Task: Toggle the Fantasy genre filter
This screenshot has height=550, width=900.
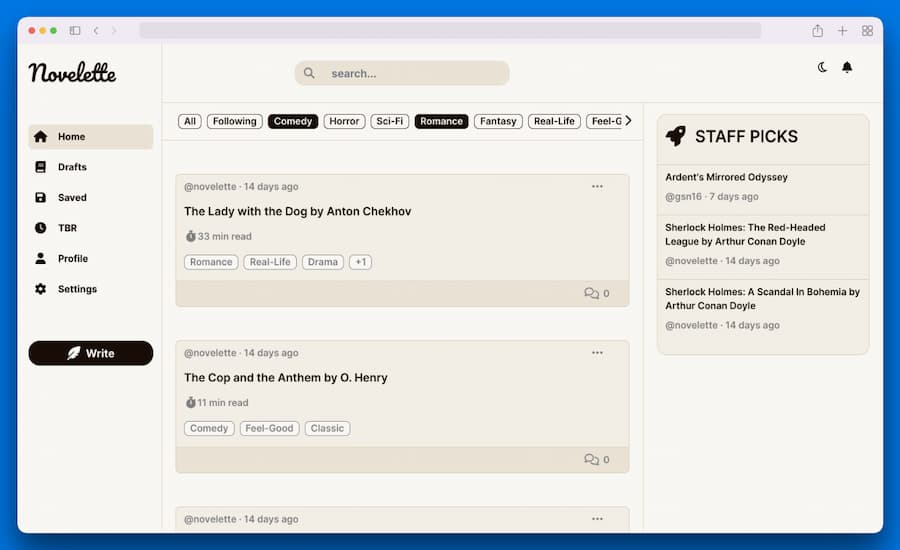Action: (498, 121)
